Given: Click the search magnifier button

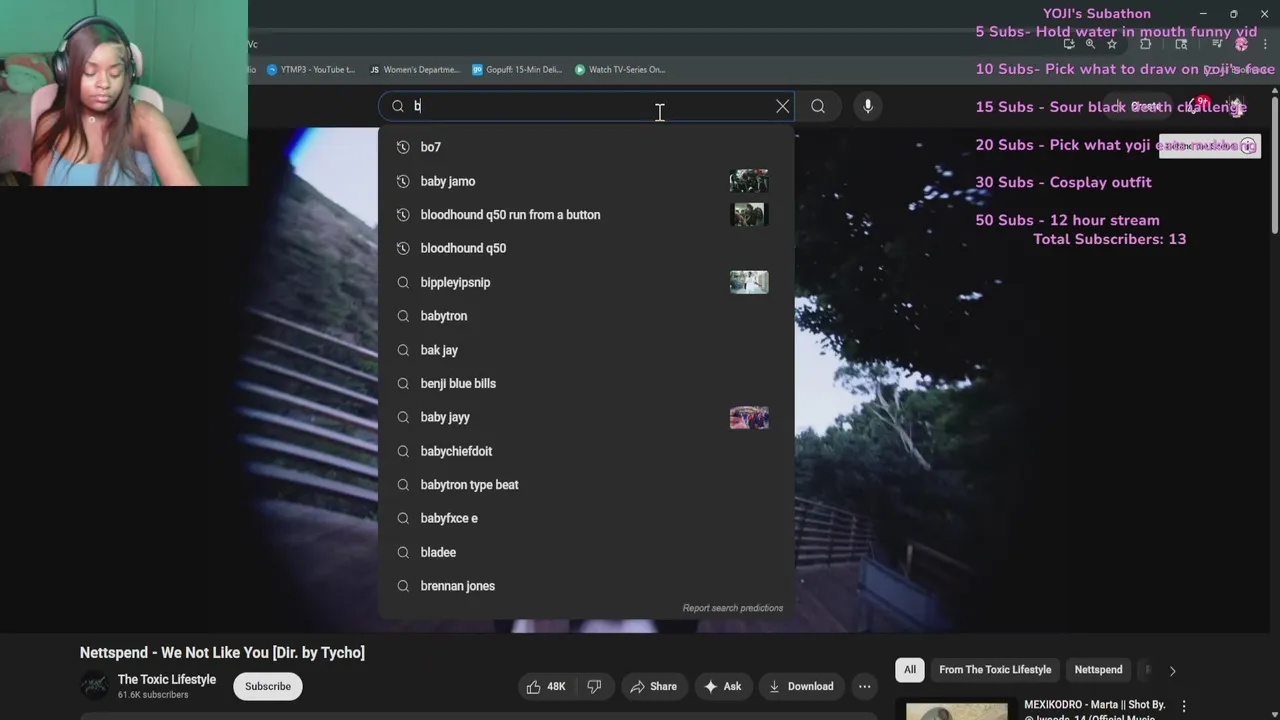Looking at the screenshot, I should [x=818, y=106].
